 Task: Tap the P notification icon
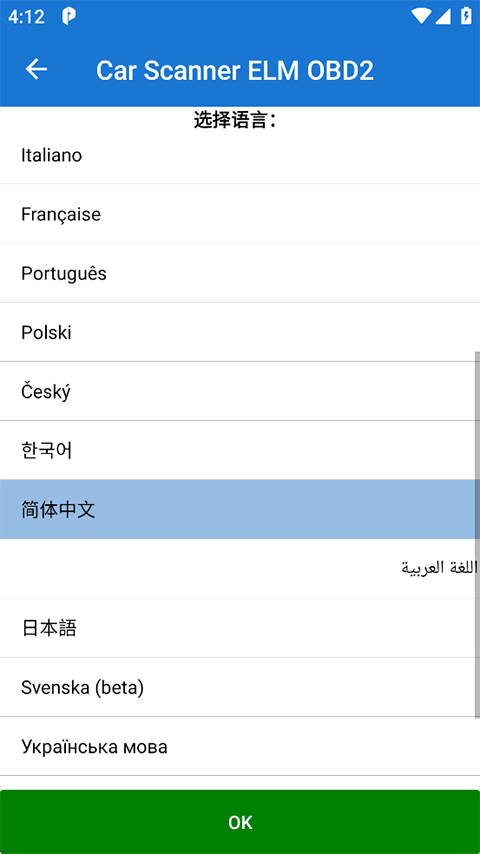pos(69,16)
